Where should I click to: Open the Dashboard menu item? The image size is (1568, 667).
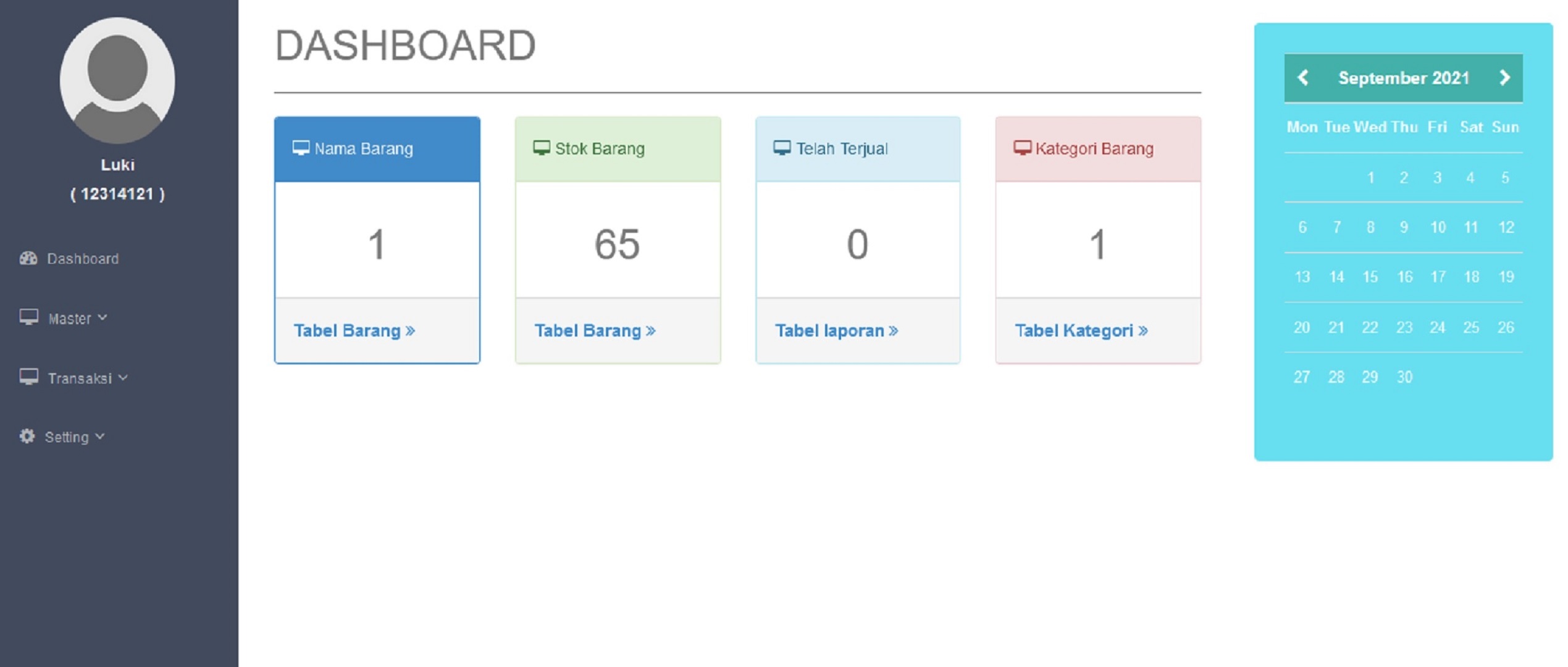[x=83, y=259]
